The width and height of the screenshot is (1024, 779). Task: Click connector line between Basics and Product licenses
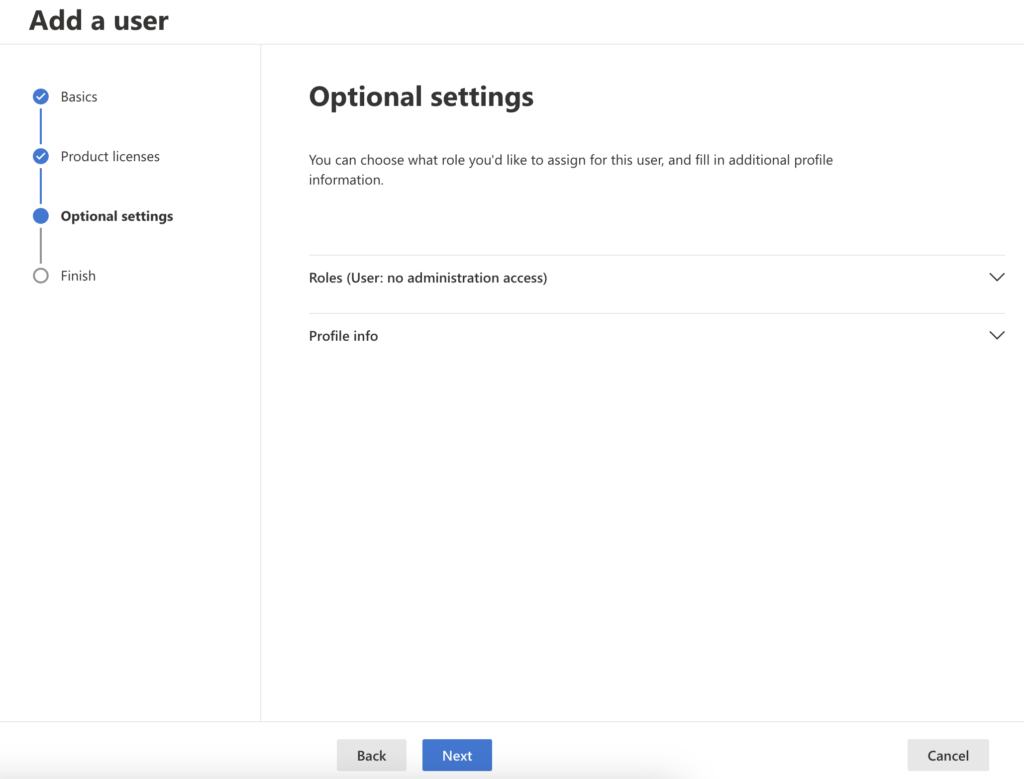tap(41, 126)
